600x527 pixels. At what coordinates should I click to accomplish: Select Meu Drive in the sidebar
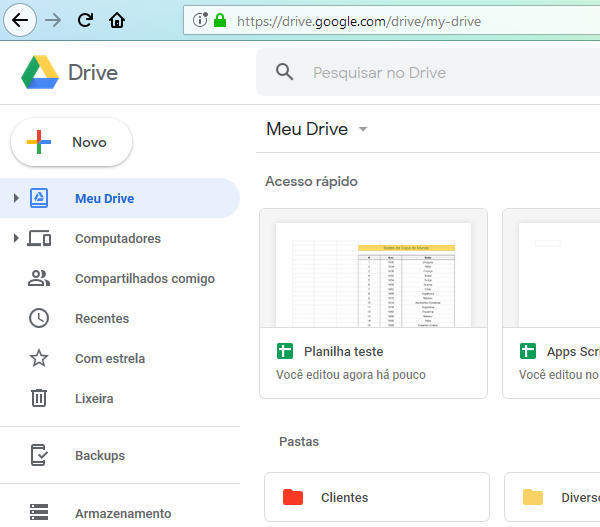119,198
